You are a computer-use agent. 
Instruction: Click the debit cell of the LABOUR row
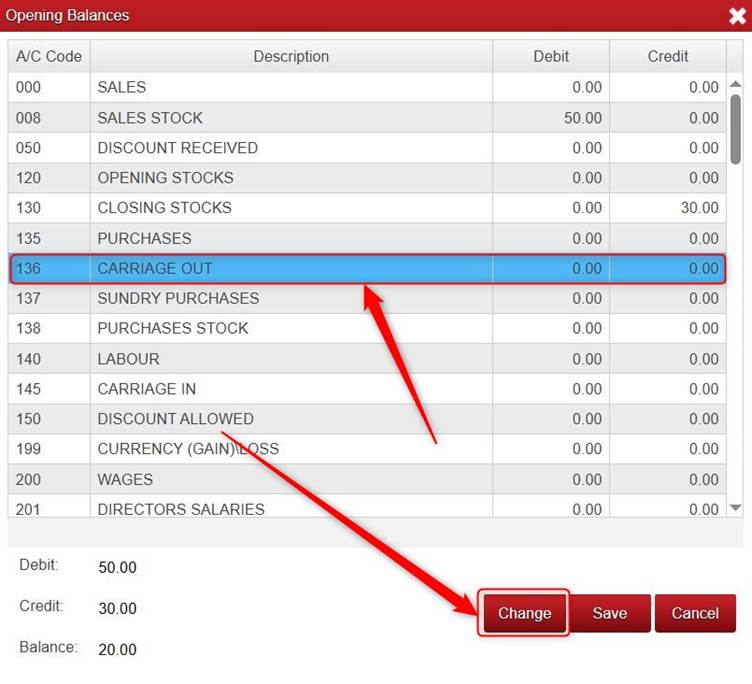pos(551,359)
